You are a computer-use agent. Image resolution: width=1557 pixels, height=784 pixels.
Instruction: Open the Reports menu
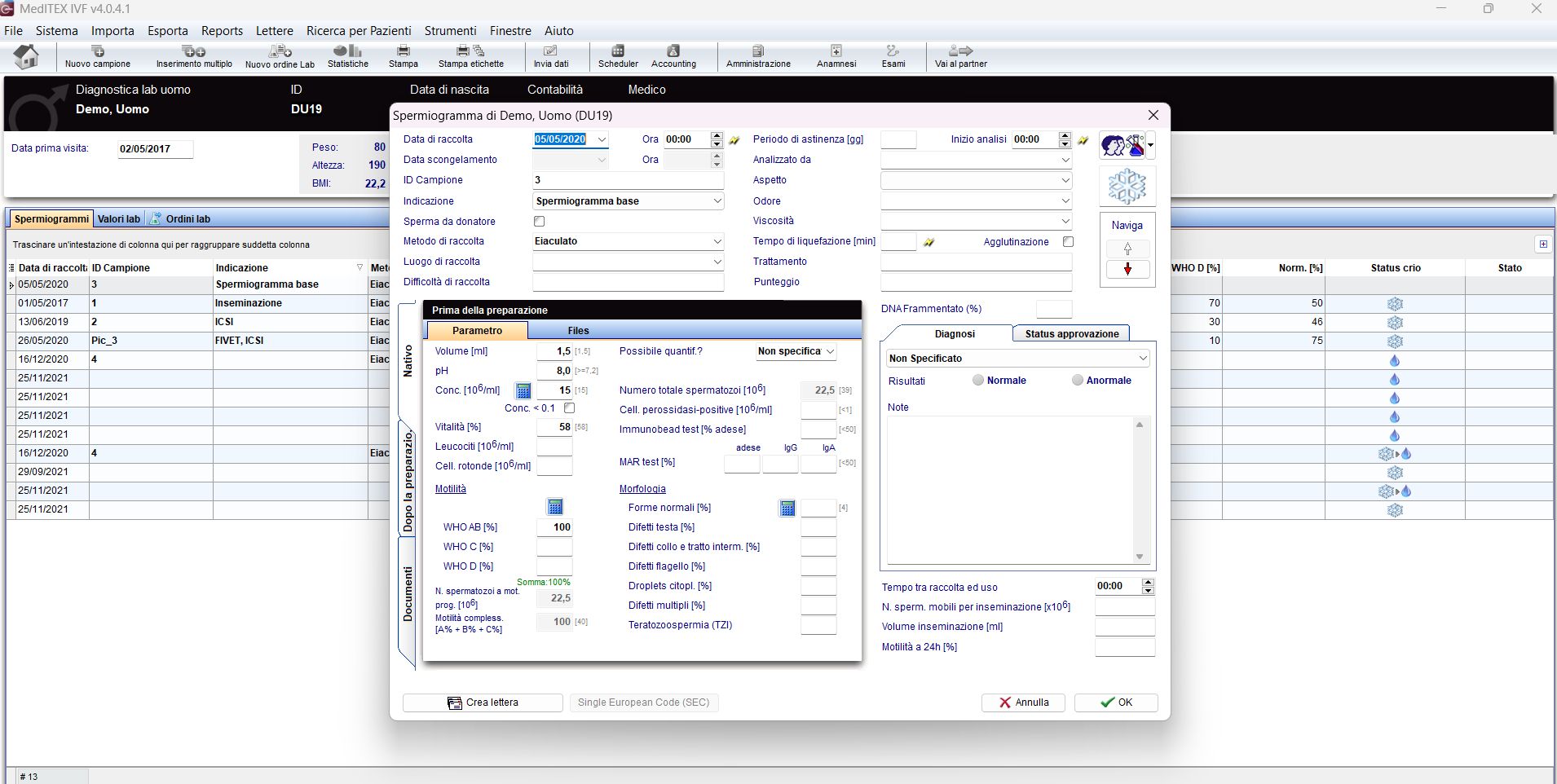point(222,31)
